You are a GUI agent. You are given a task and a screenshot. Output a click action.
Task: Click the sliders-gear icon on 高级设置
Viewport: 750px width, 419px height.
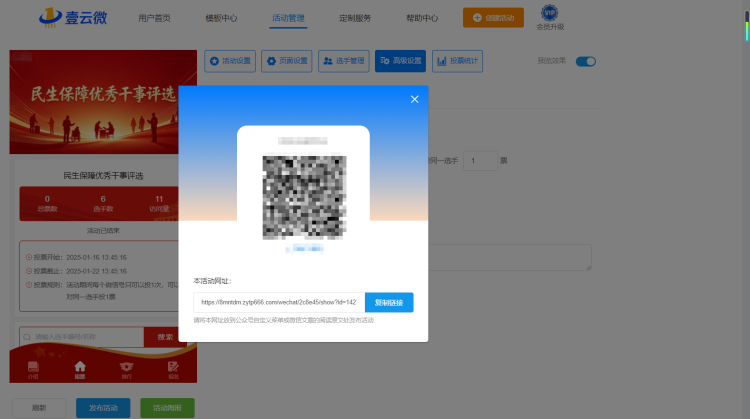(385, 61)
